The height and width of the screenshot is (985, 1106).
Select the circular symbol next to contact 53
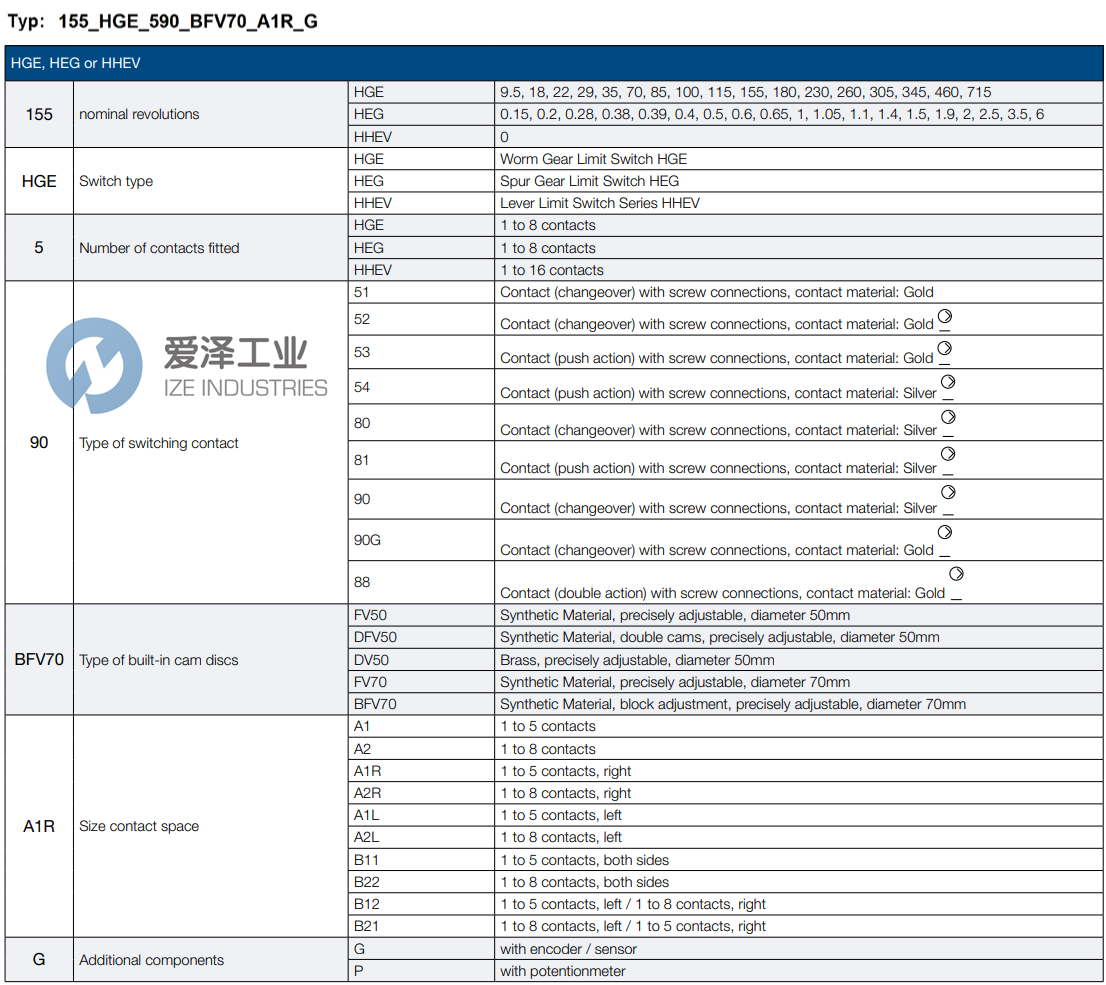(x=948, y=347)
